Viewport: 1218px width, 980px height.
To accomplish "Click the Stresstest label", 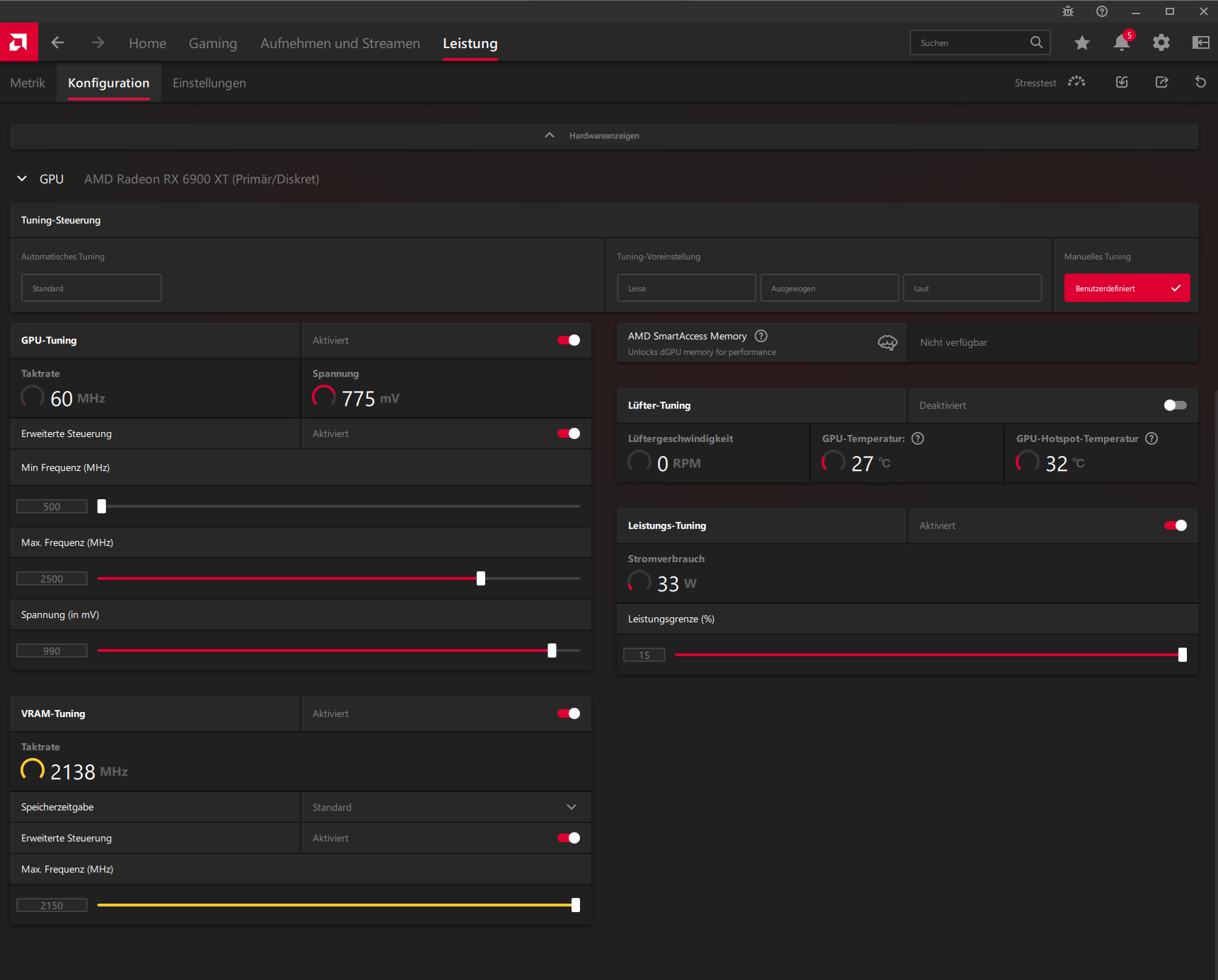I will [1036, 83].
